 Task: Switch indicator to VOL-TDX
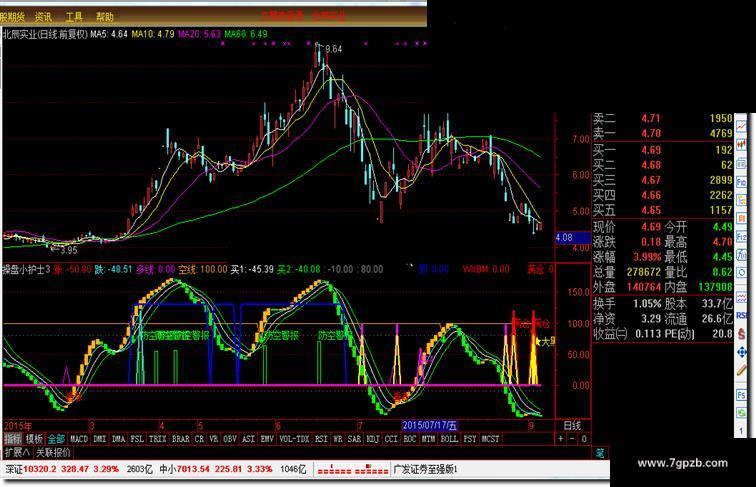click(294, 439)
